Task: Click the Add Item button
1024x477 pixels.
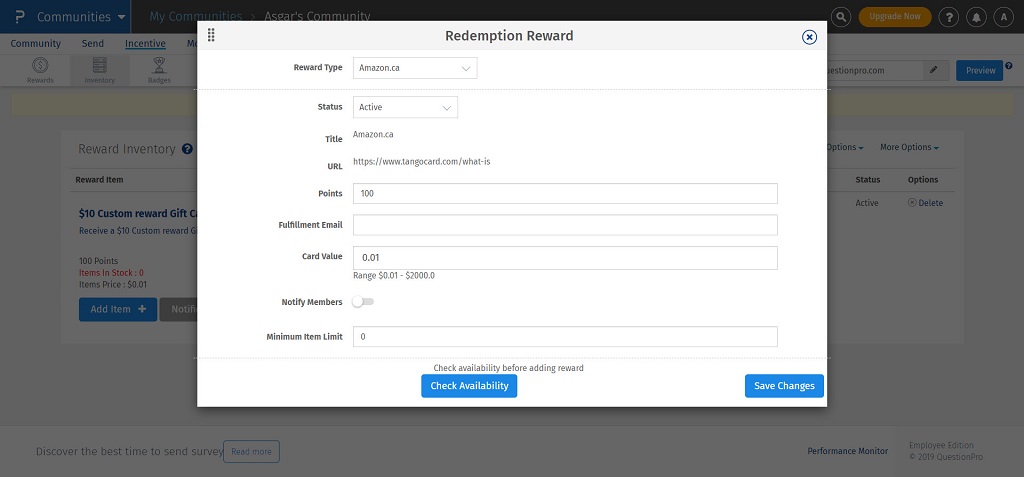Action: 118,309
